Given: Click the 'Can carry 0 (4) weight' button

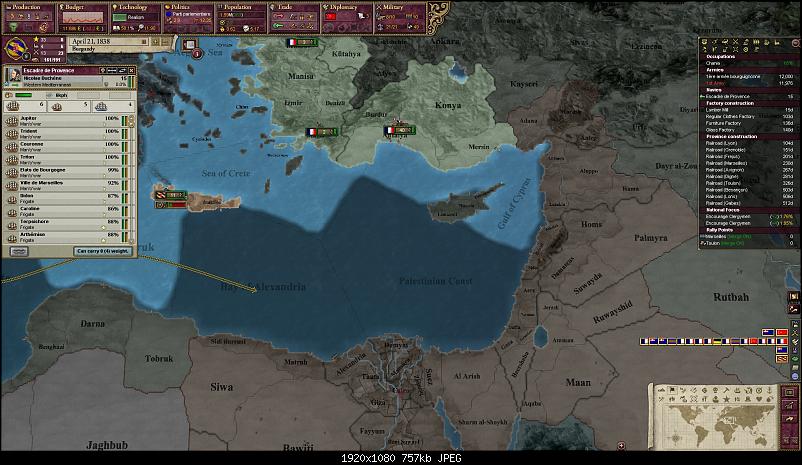Looking at the screenshot, I should pos(102,251).
